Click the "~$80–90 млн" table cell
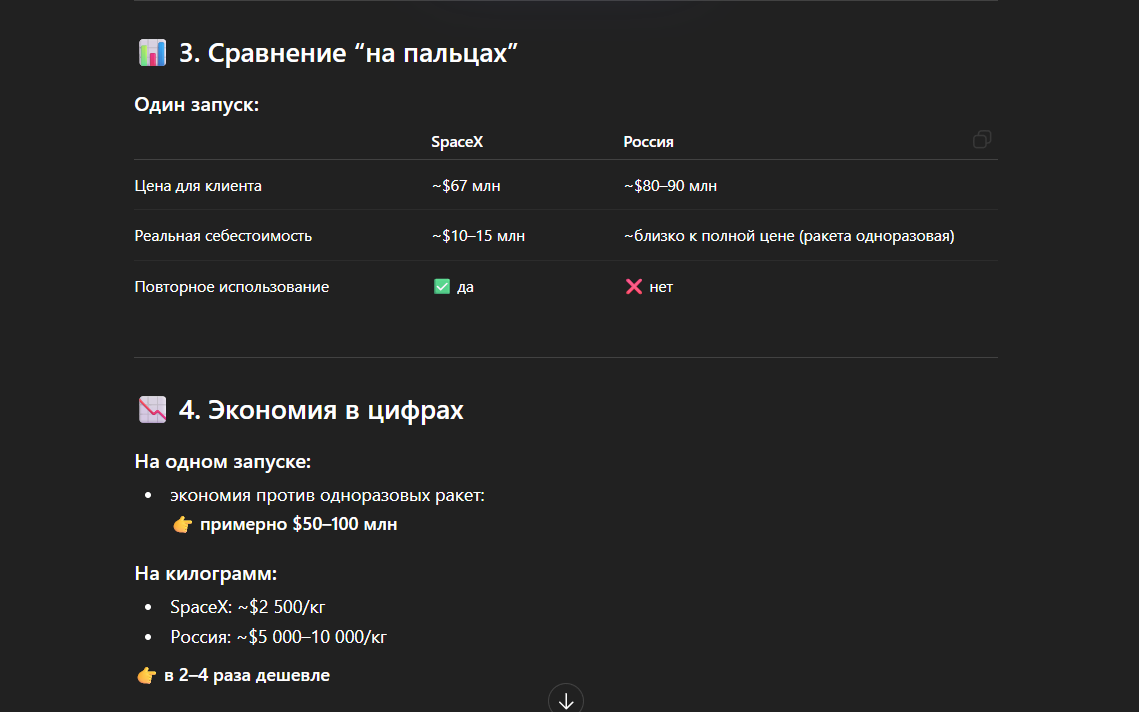The height and width of the screenshot is (712, 1139). point(670,186)
